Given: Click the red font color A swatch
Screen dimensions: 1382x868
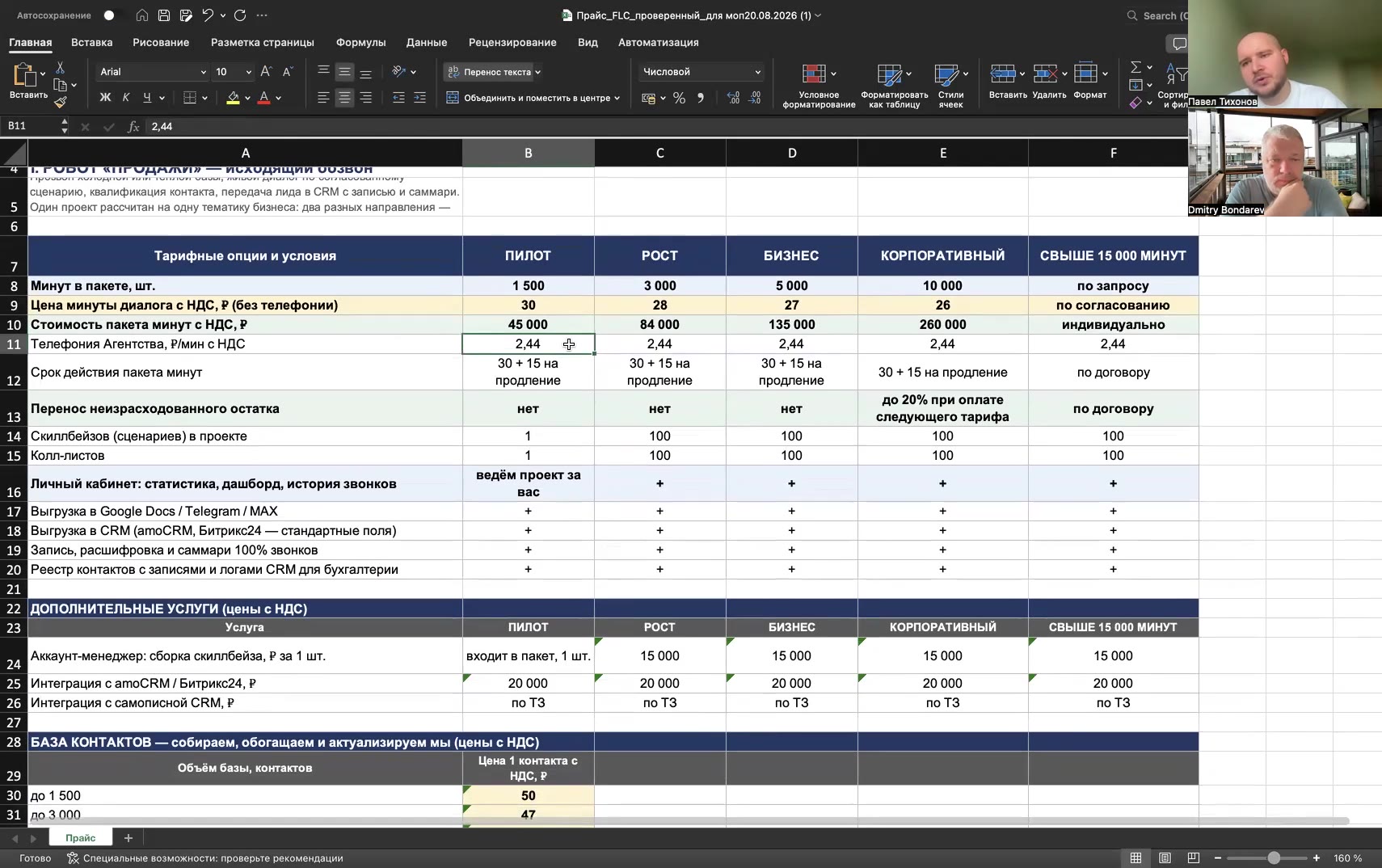Looking at the screenshot, I should (x=263, y=98).
